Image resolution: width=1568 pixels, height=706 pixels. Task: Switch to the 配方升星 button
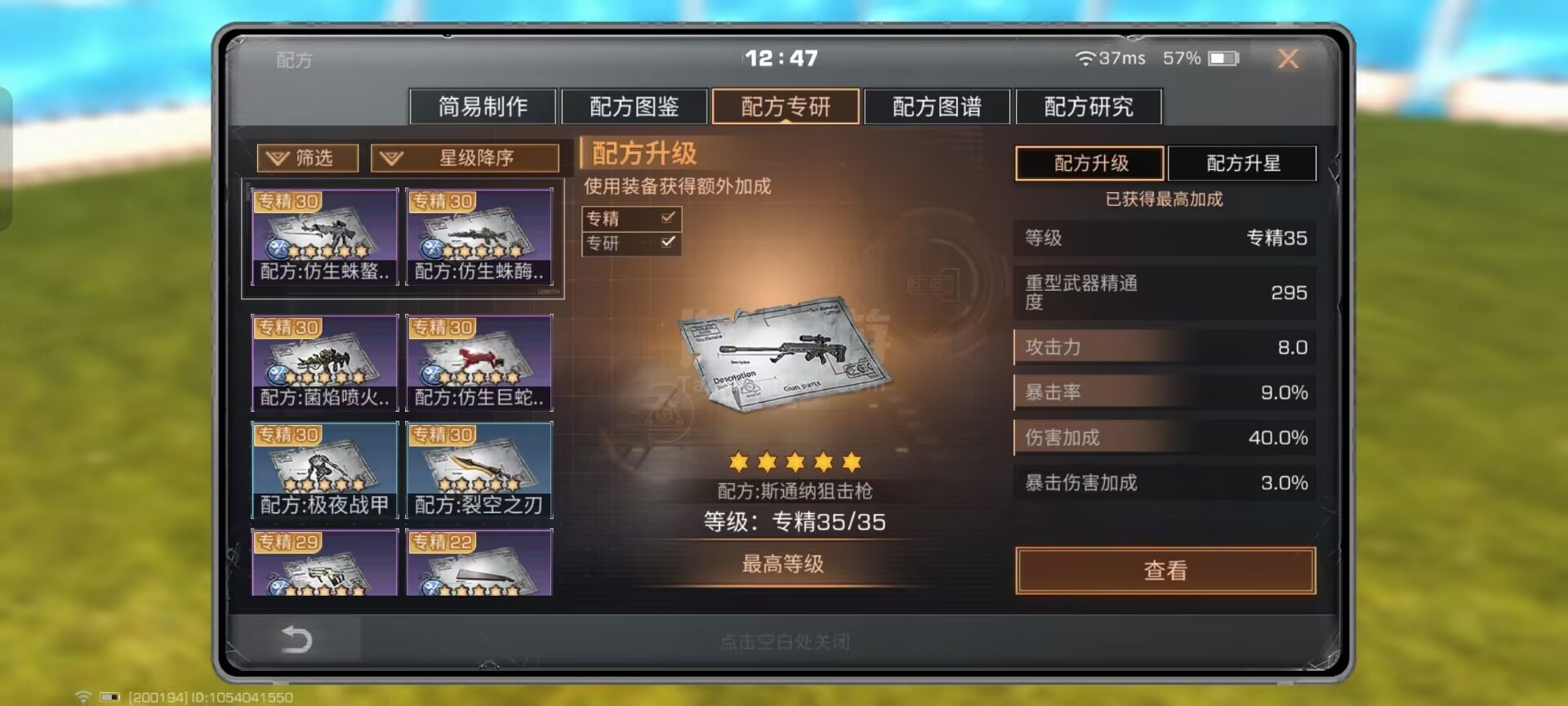[1242, 163]
